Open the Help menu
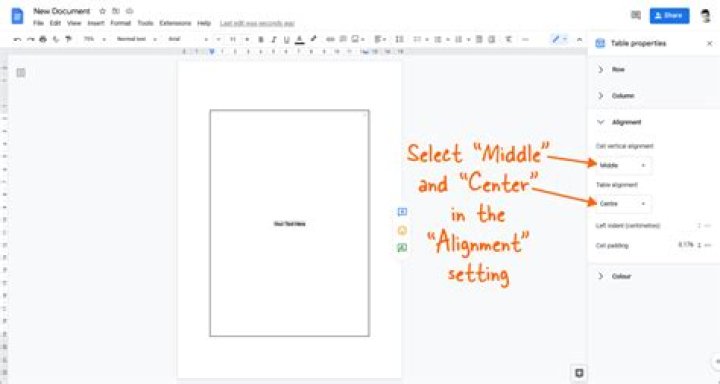Viewport: 720px width, 384px height. (x=204, y=23)
